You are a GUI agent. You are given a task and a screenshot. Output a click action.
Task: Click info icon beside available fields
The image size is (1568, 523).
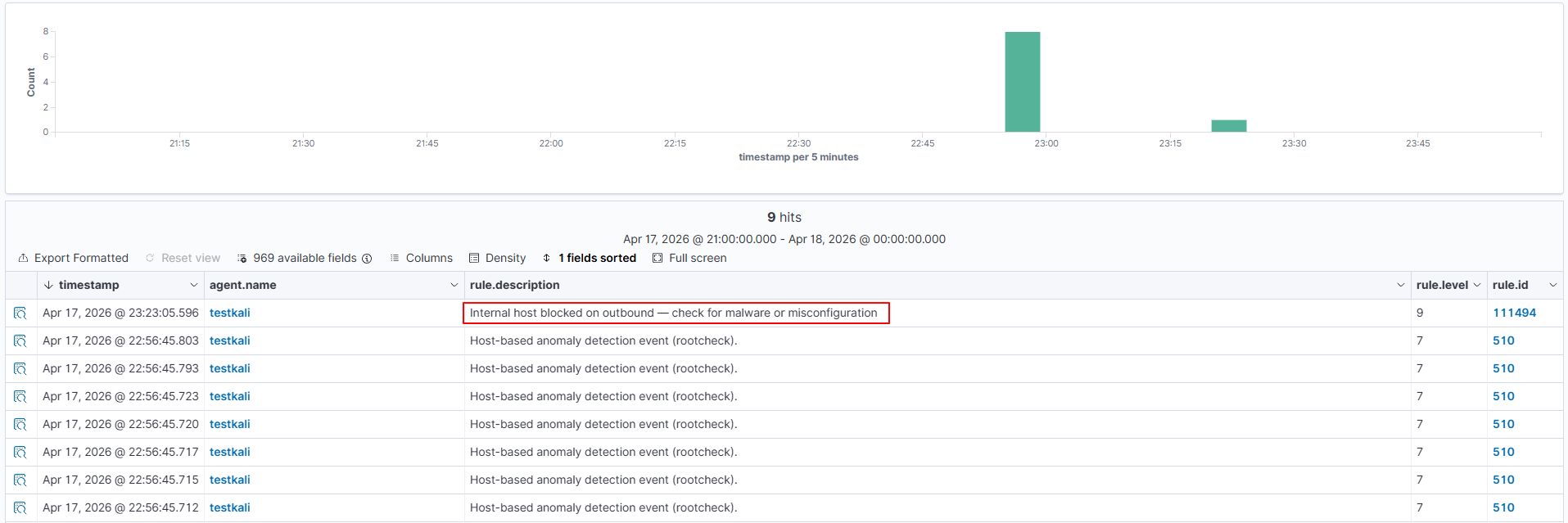point(367,259)
